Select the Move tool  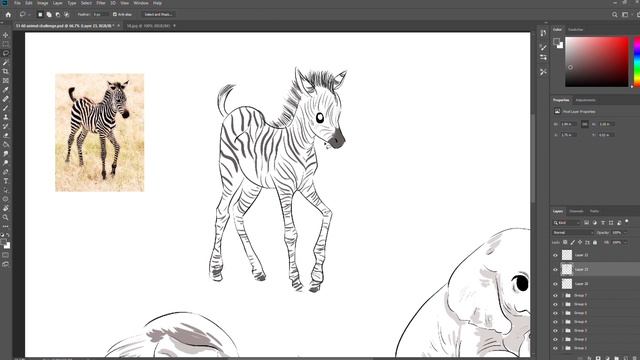[x=6, y=35]
